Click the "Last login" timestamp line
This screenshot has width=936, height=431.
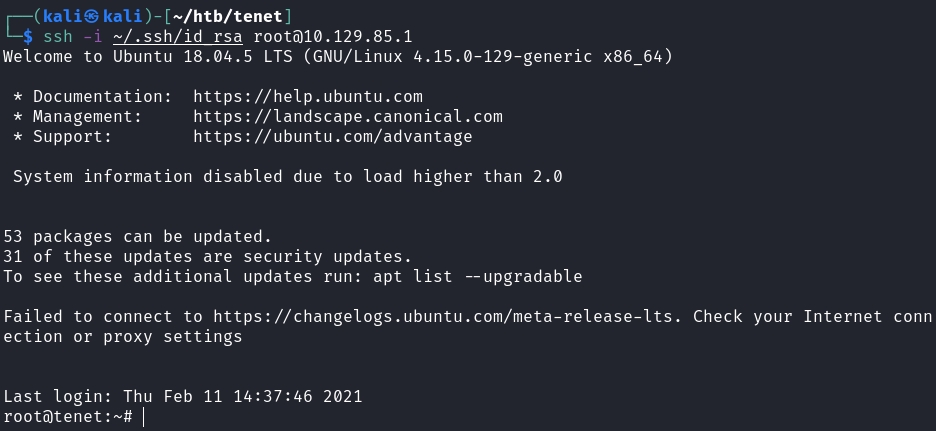point(183,396)
